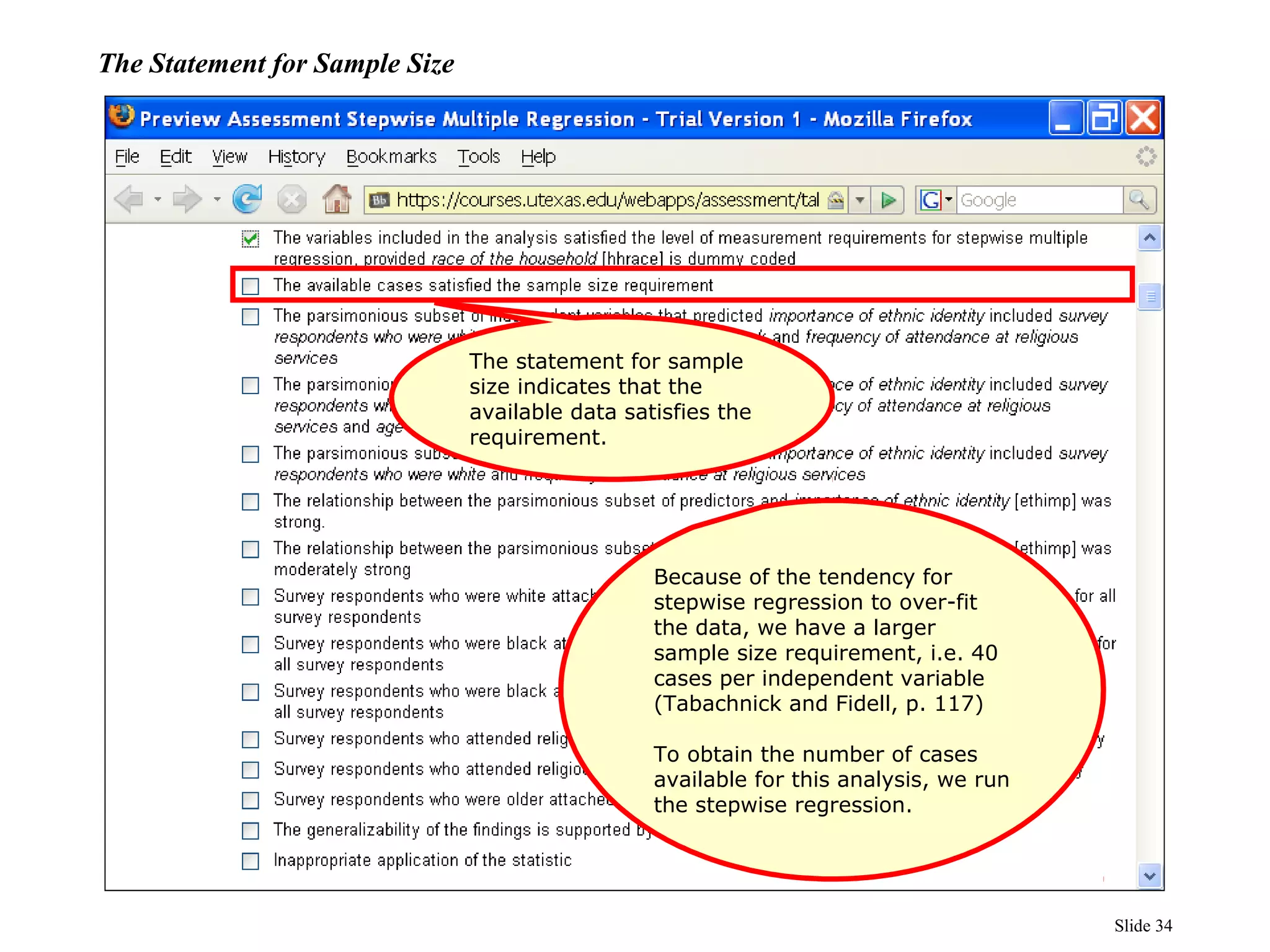Reload the page with the refresh icon
1270x952 pixels.
pos(247,199)
